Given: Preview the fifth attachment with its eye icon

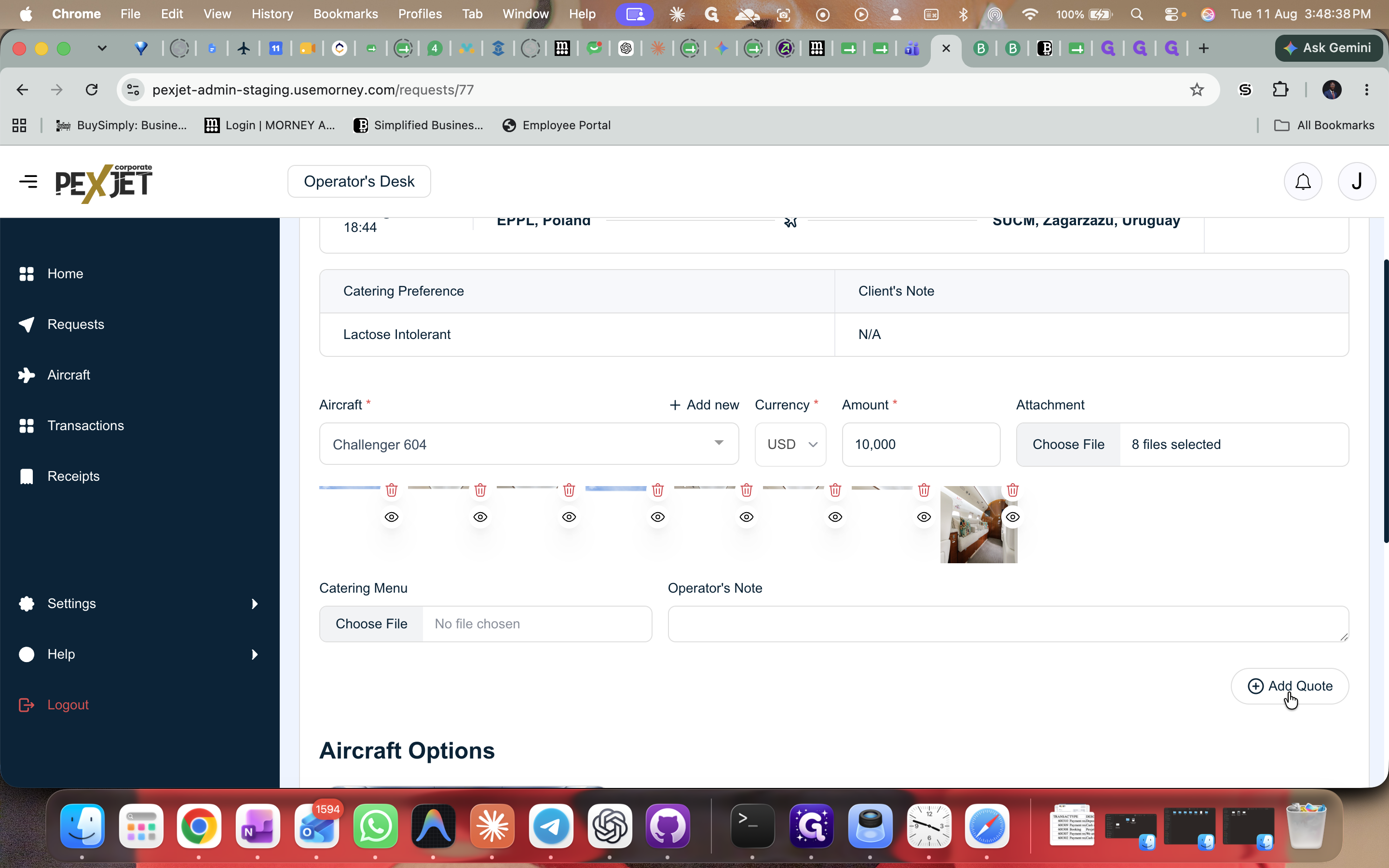Looking at the screenshot, I should tap(746, 517).
